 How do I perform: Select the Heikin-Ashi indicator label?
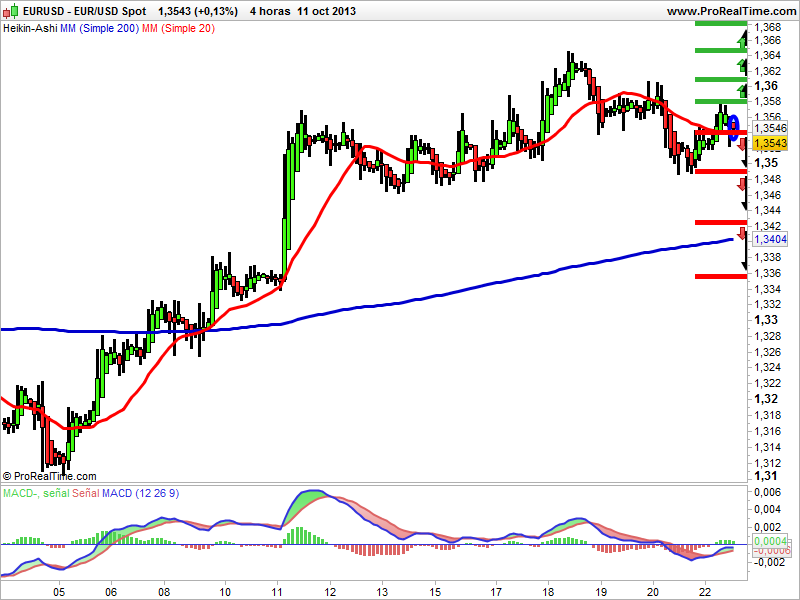[x=30, y=29]
